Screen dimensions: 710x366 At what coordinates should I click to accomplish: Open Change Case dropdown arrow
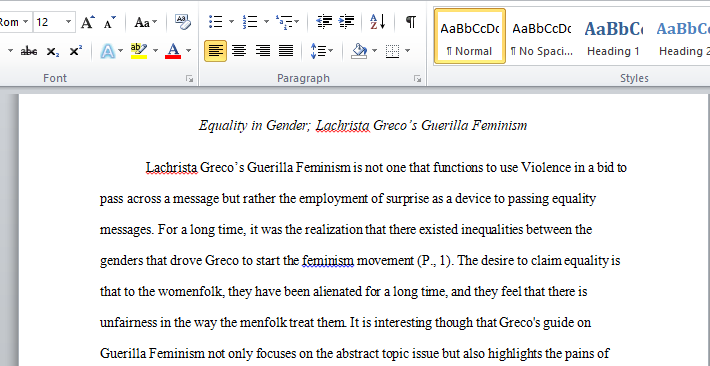(x=155, y=22)
